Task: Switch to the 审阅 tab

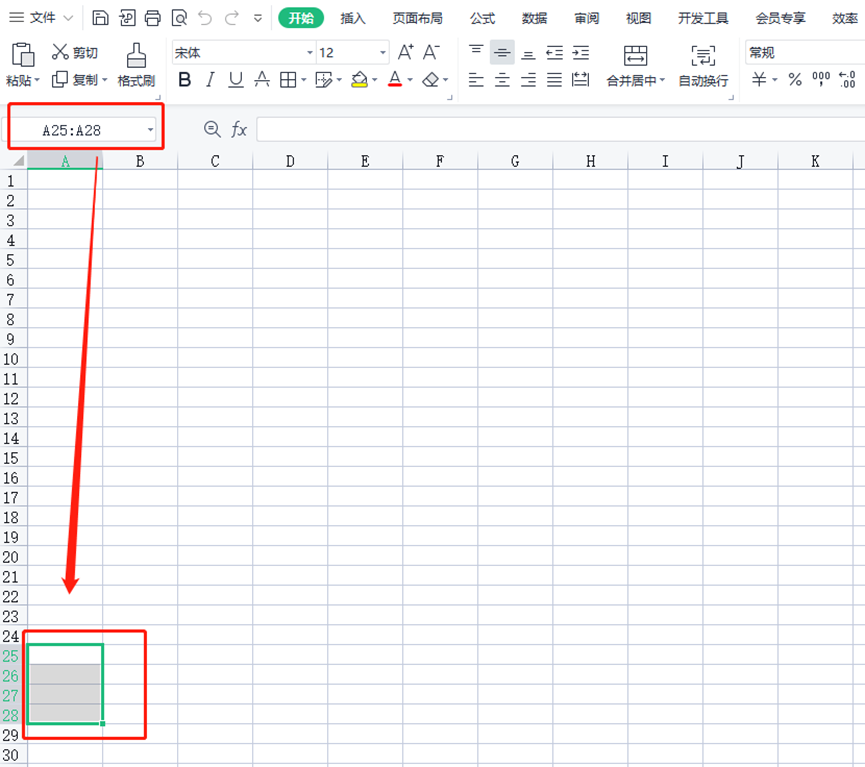Action: [586, 18]
